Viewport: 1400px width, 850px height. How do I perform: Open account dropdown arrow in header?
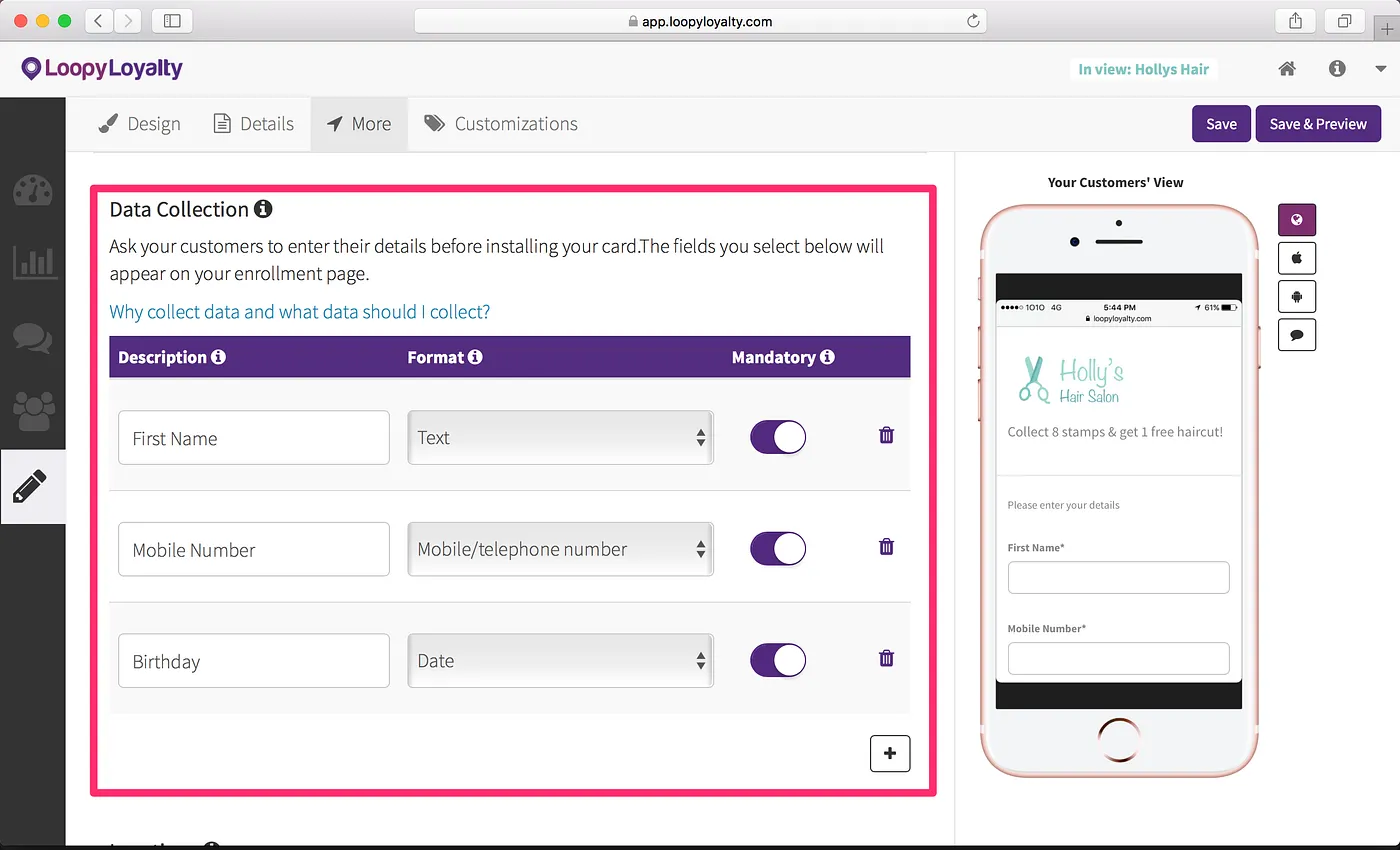1381,69
